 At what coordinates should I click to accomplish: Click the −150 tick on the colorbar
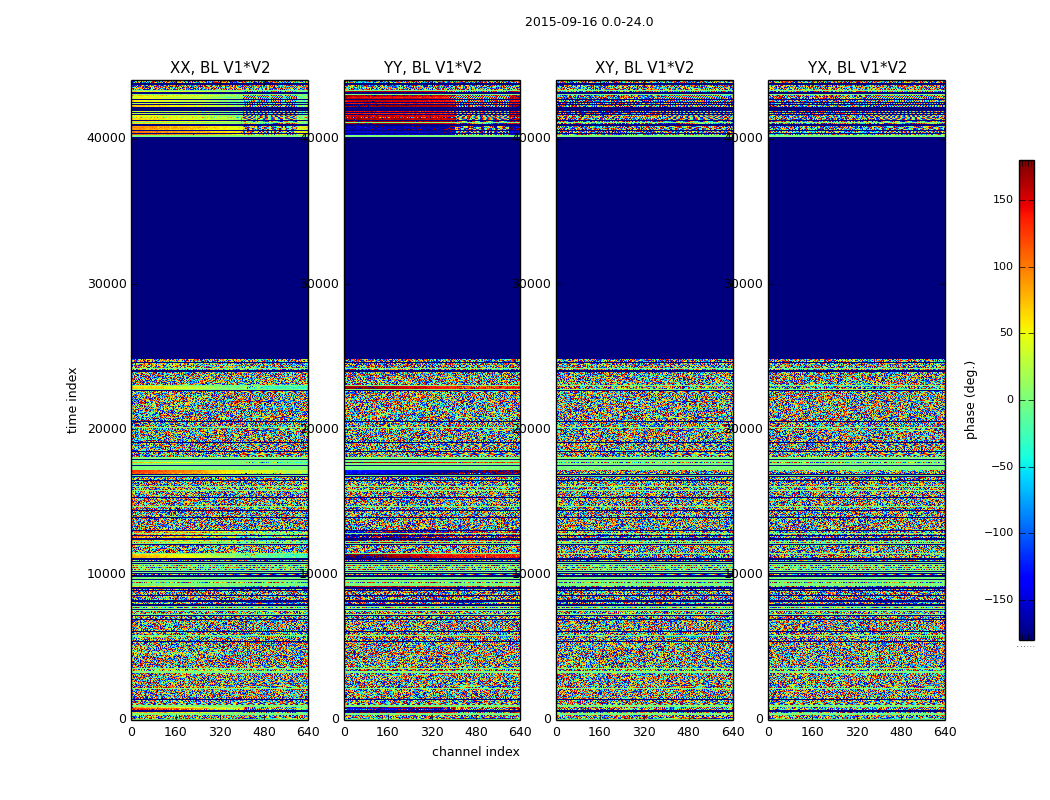click(x=999, y=600)
